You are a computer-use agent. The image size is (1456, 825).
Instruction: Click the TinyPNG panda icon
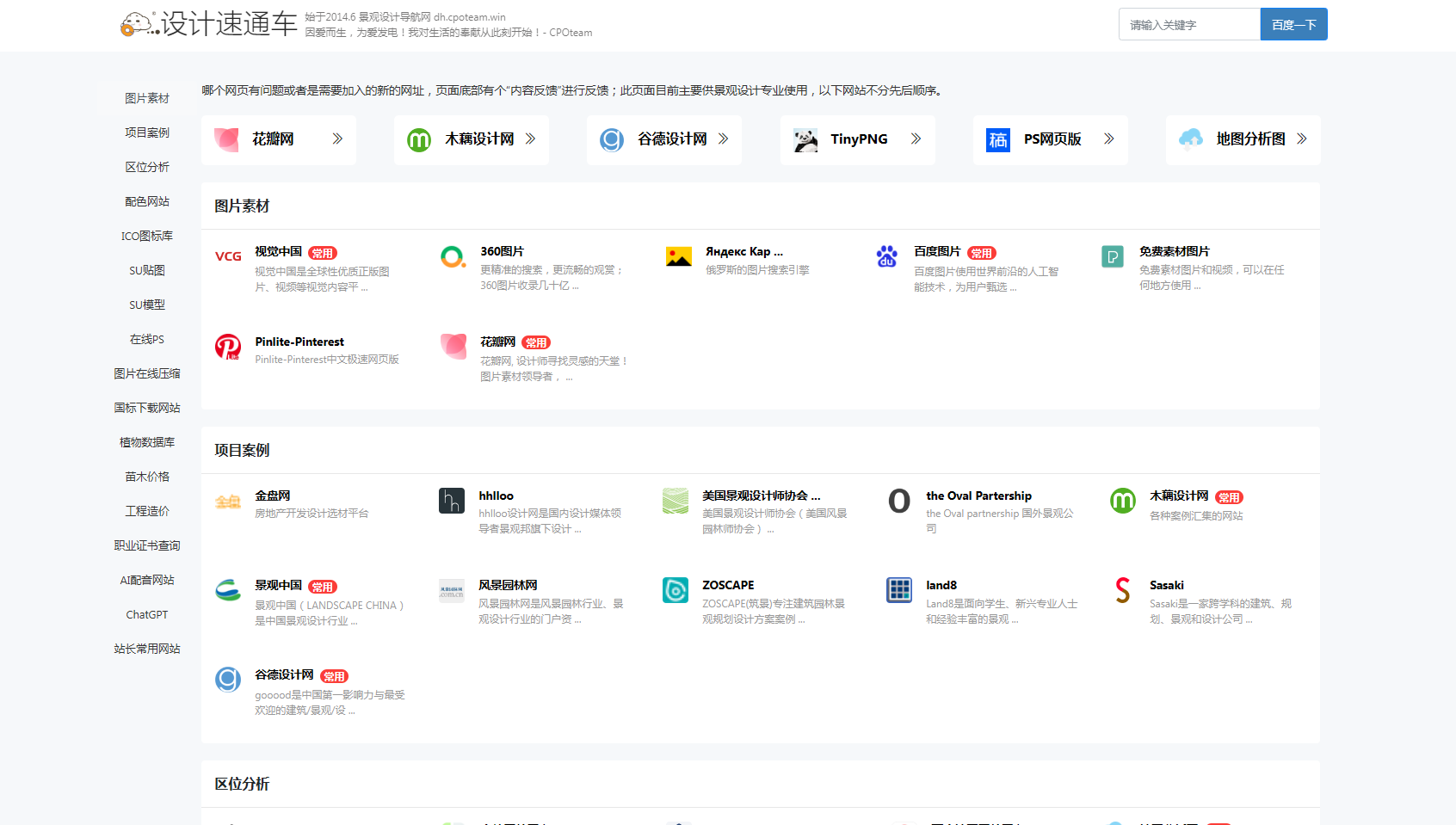805,139
